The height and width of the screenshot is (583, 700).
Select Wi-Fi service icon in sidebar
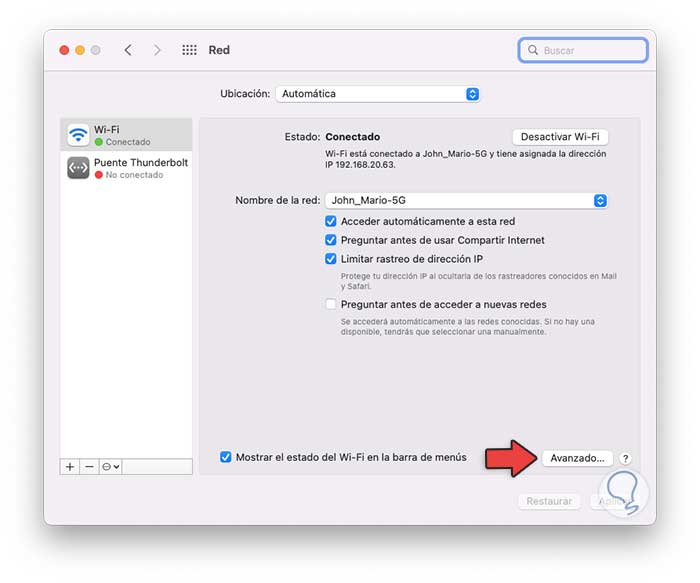coord(78,134)
